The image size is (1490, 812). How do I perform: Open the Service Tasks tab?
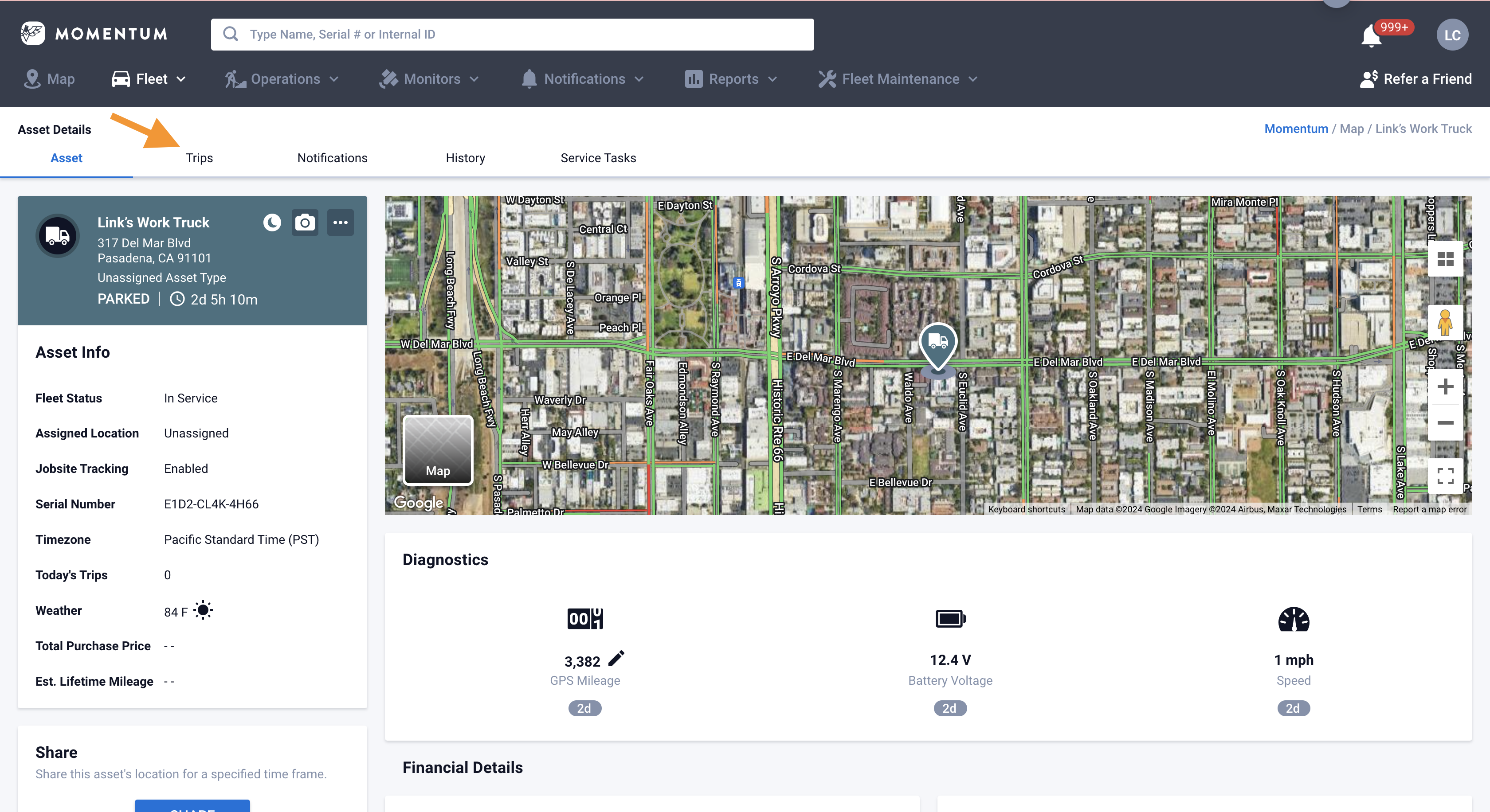point(598,158)
